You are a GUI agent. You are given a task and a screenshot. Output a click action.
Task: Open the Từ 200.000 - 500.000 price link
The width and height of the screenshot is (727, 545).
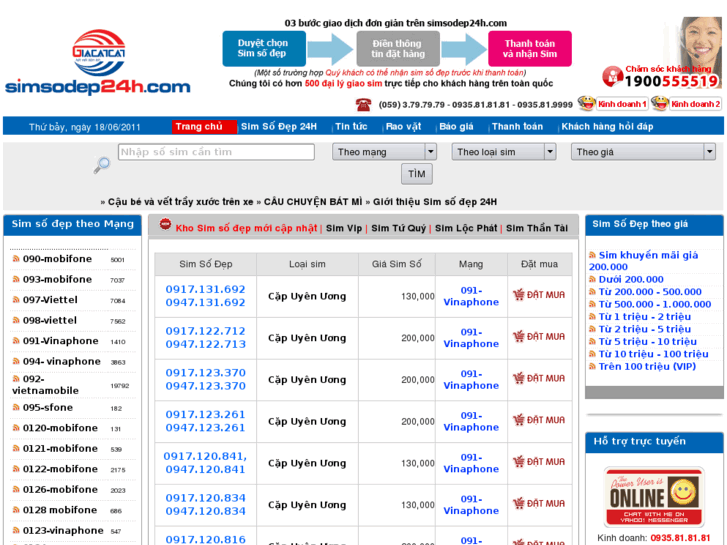point(650,292)
